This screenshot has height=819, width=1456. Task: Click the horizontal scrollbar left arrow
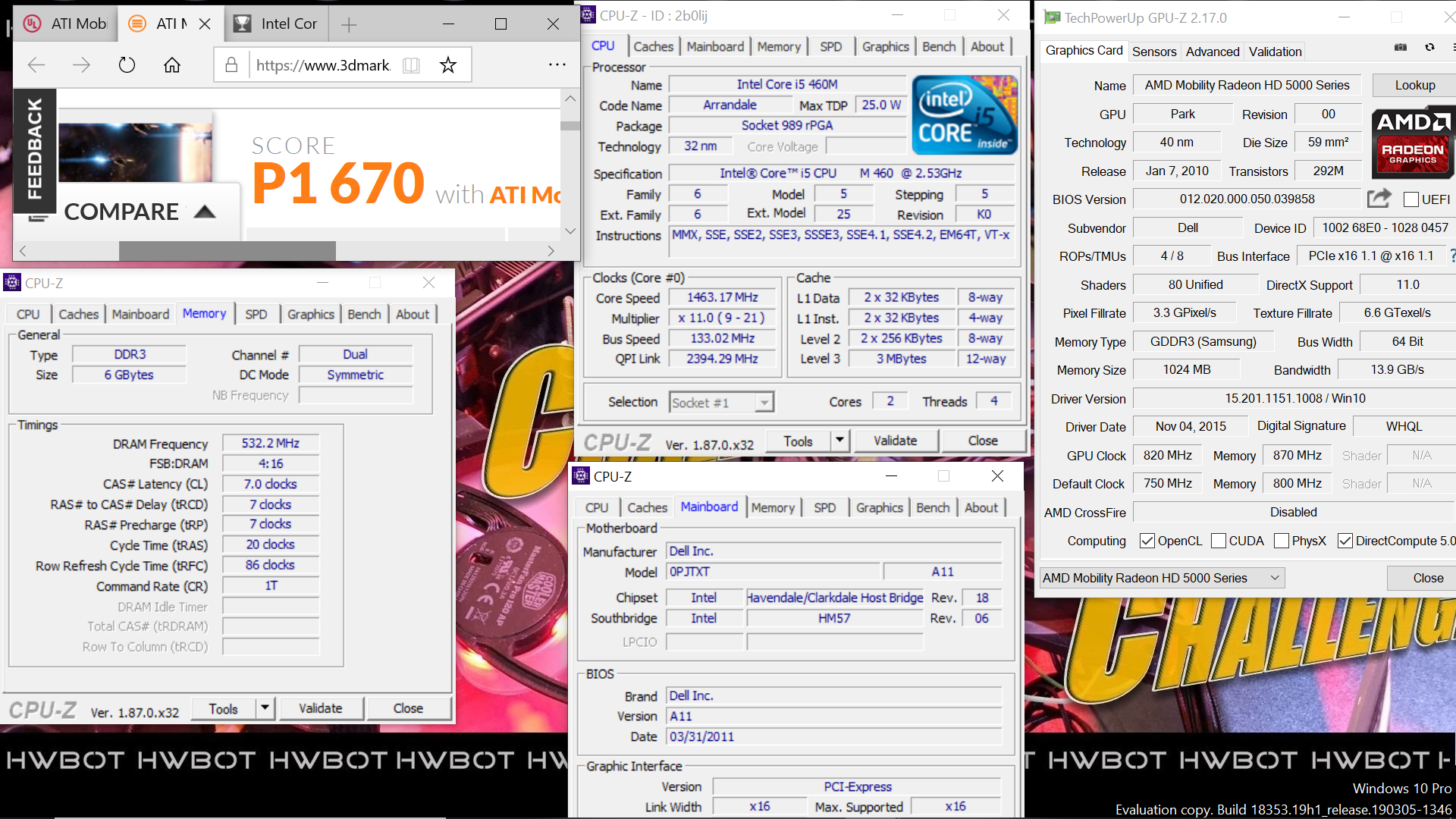pyautogui.click(x=23, y=251)
